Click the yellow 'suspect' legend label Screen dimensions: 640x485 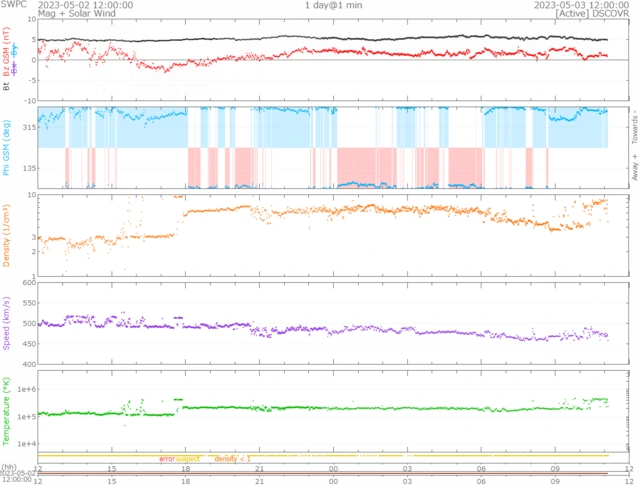(188, 459)
